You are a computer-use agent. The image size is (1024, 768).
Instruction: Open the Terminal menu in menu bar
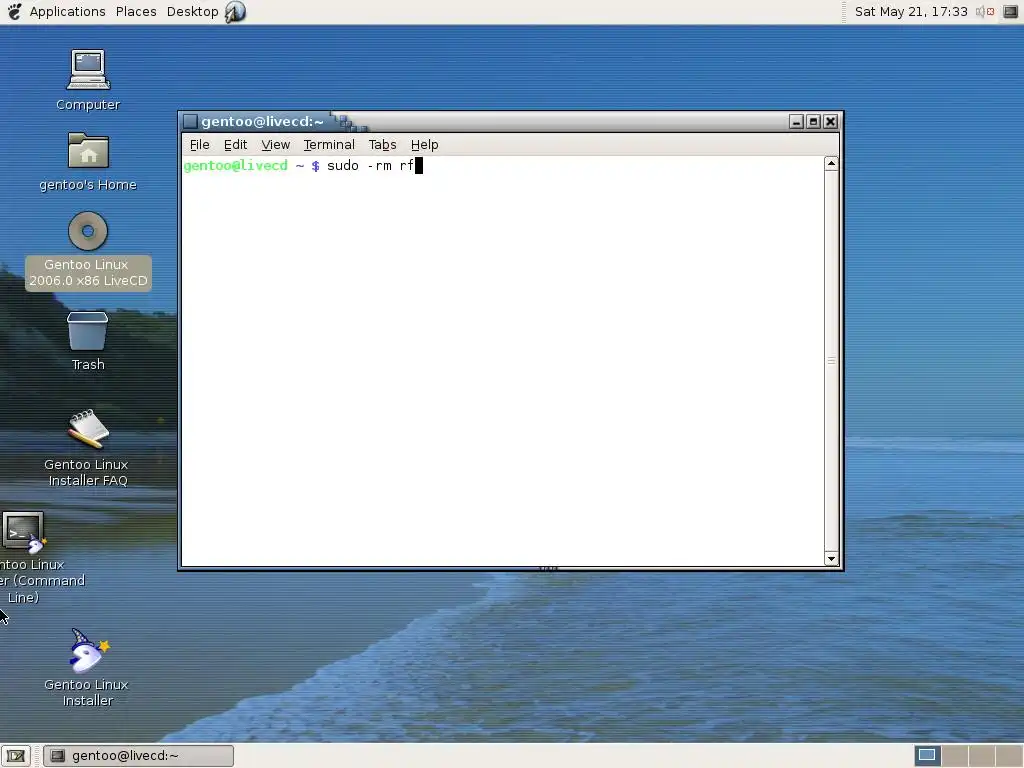pyautogui.click(x=328, y=145)
